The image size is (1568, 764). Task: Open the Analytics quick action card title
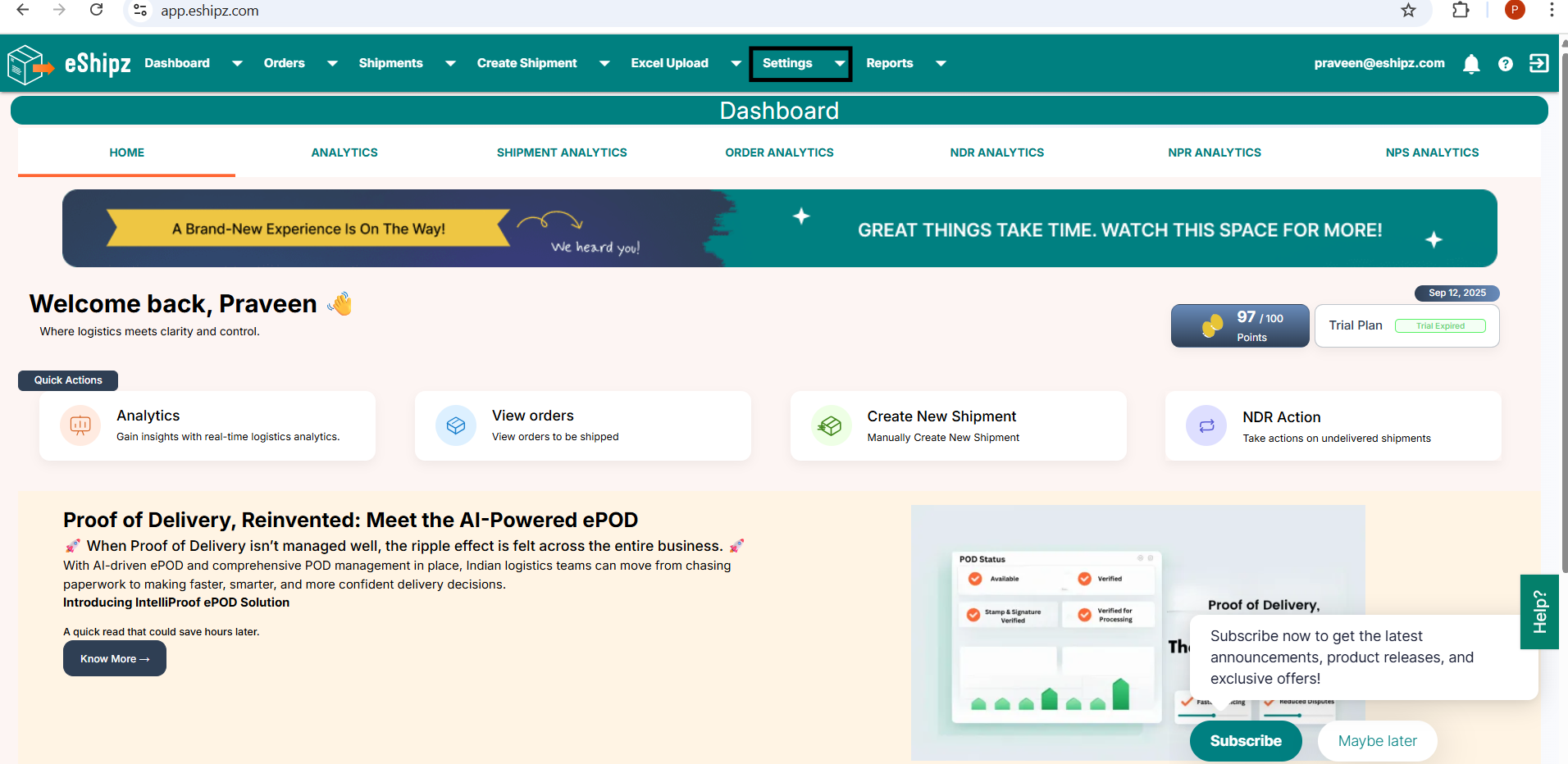pyautogui.click(x=148, y=416)
